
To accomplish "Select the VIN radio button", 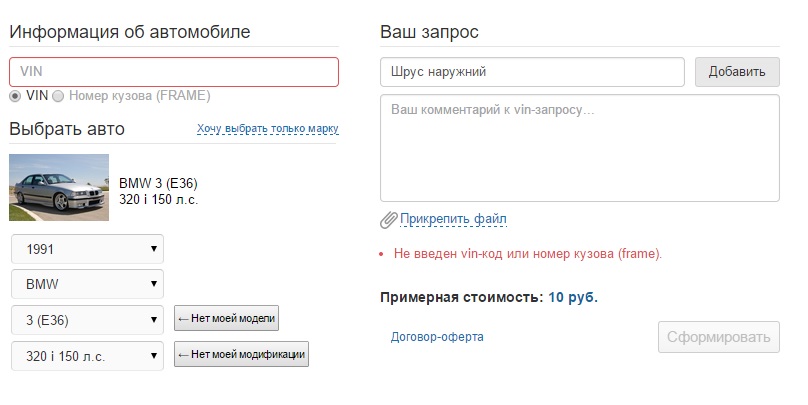I will [x=15, y=96].
